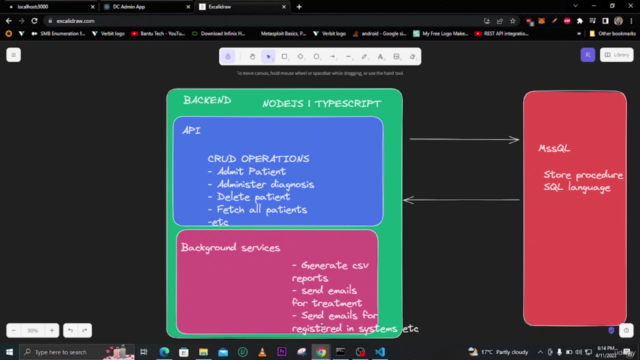Screen dimensions: 640x360
Task: Select the Hand panning tool
Action: 252,57
